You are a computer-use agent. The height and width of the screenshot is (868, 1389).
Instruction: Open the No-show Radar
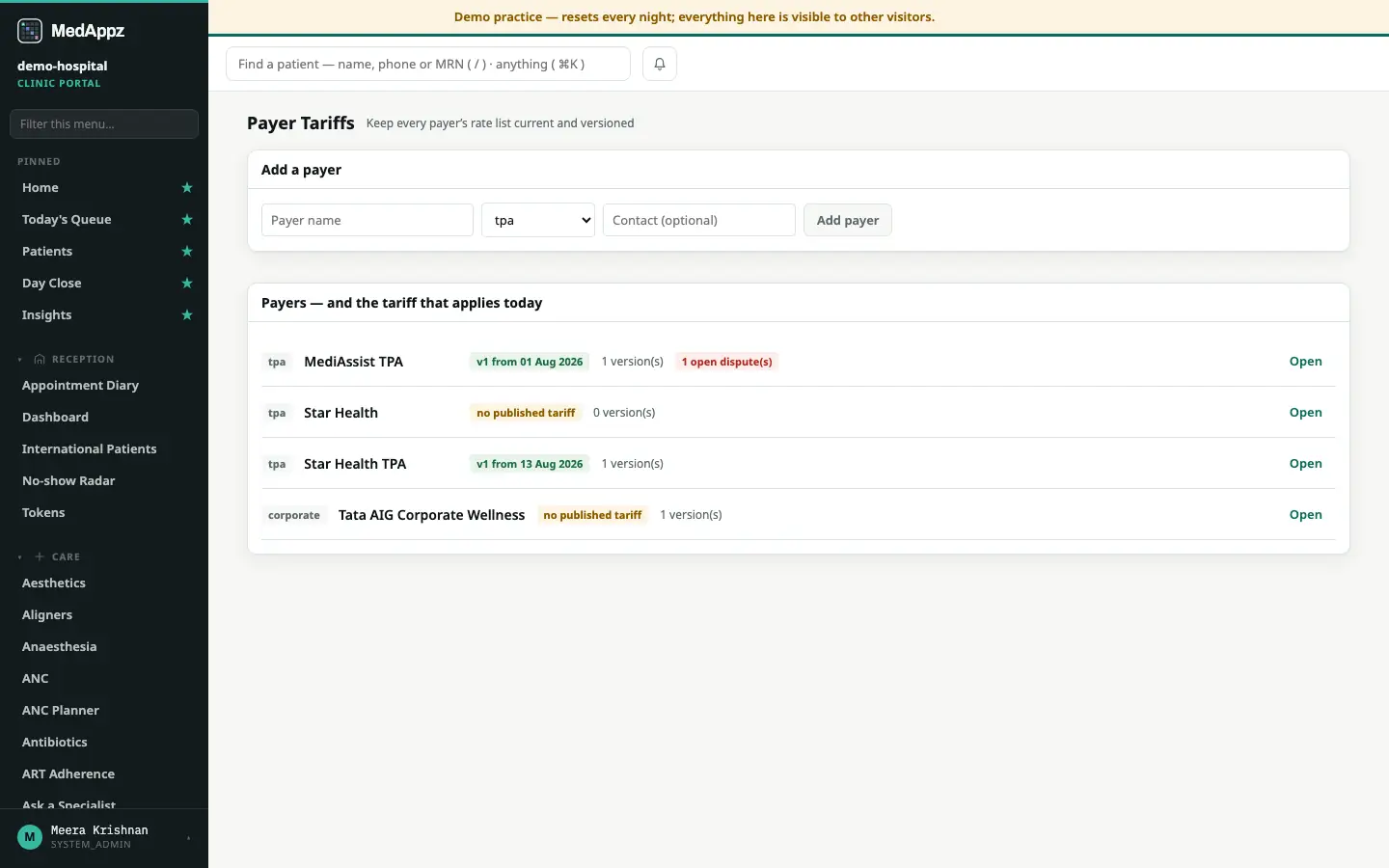[68, 481]
